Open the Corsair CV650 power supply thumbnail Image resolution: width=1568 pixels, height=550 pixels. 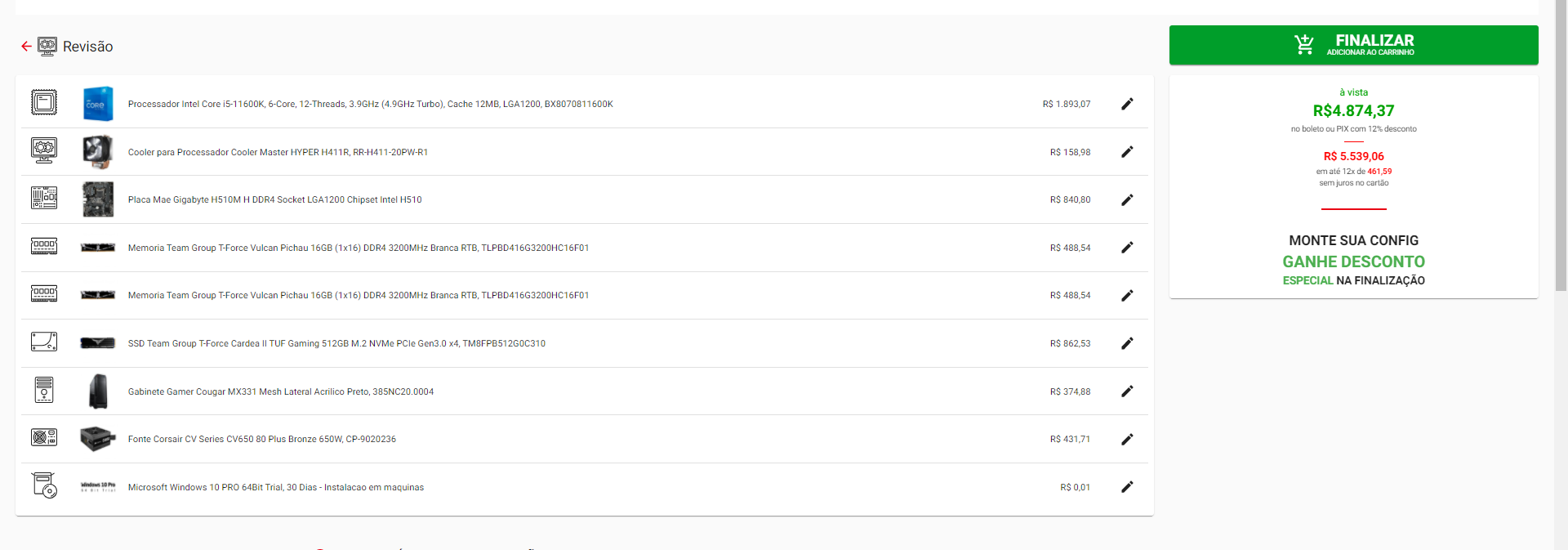[98, 439]
